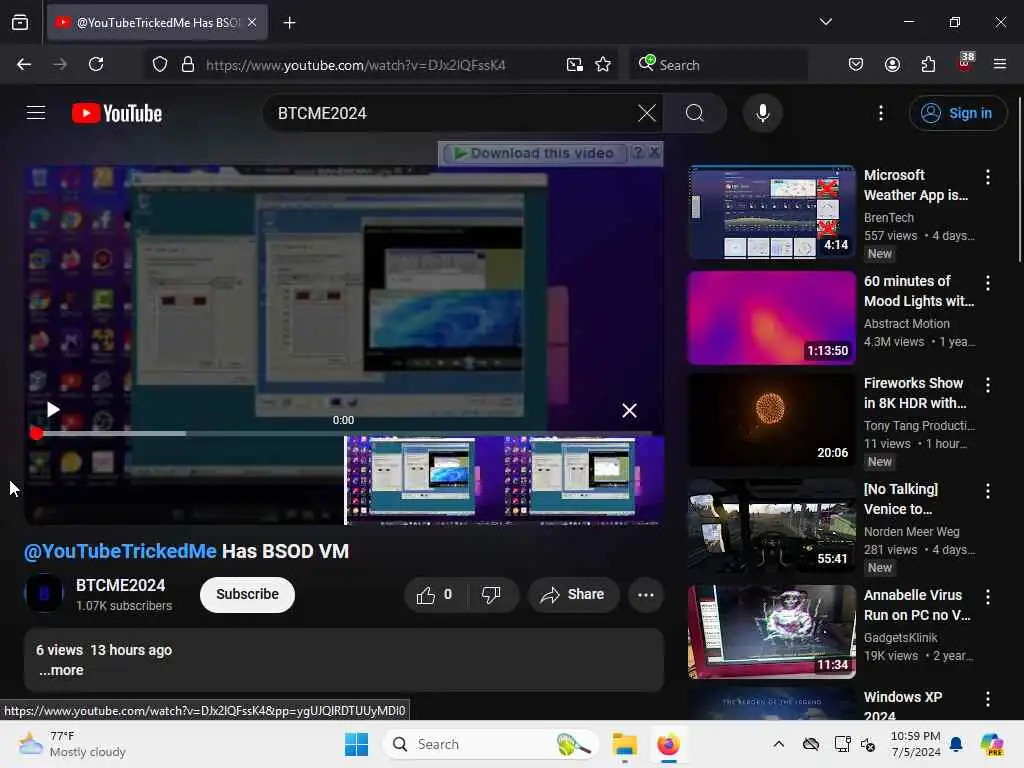
Task: Open options menu for Windows XP video
Action: [987, 699]
